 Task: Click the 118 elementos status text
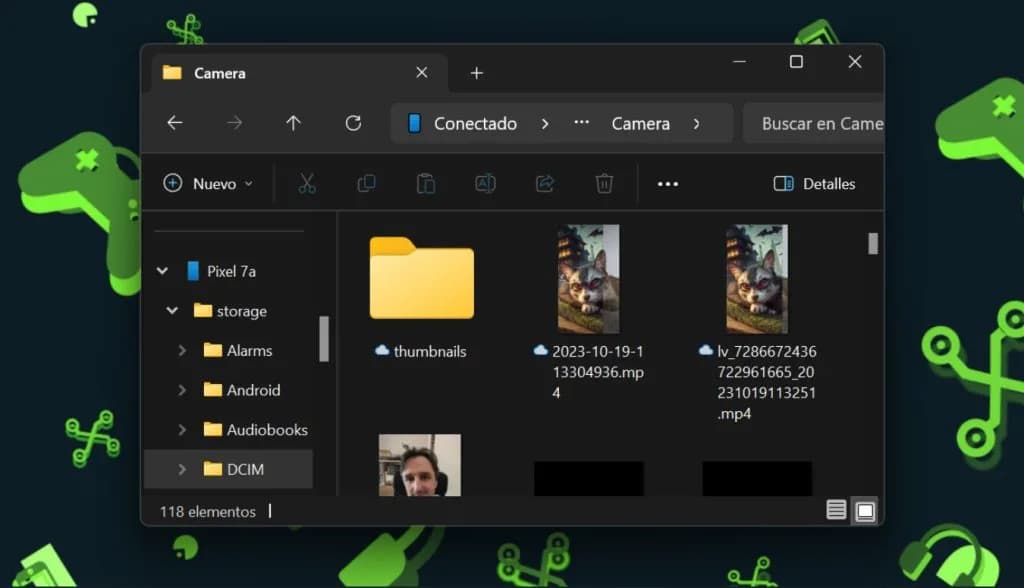[x=208, y=512]
